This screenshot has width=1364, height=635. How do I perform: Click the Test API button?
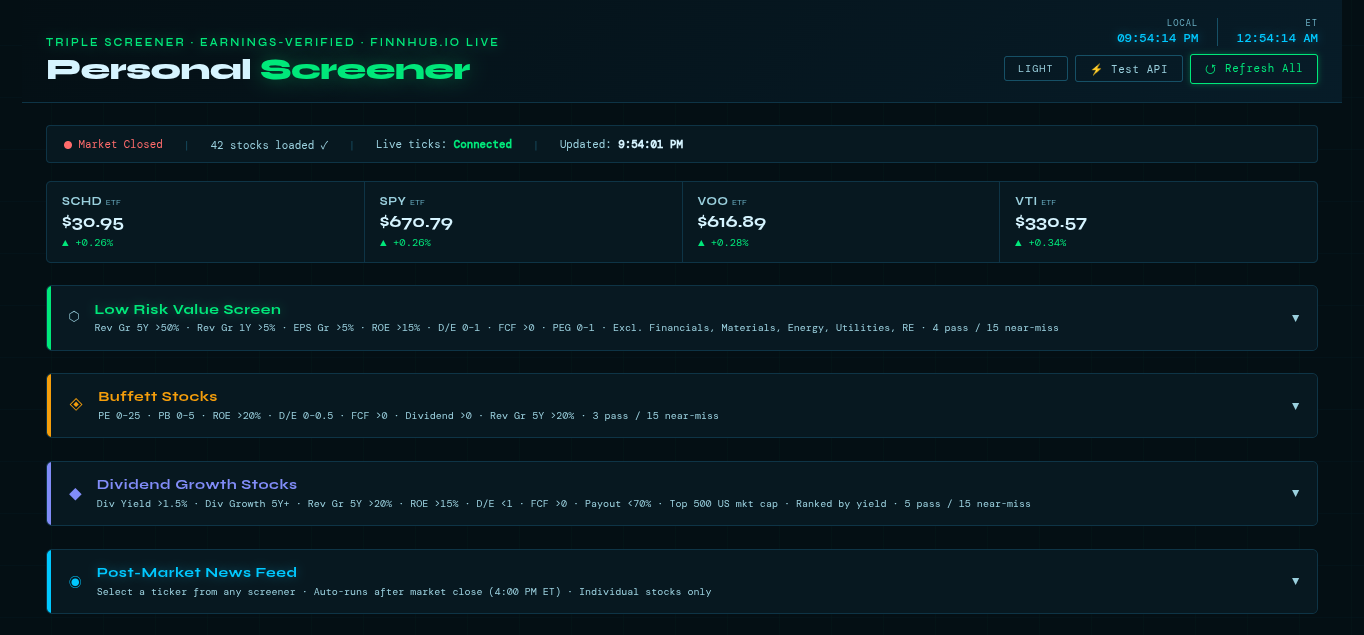(1129, 69)
